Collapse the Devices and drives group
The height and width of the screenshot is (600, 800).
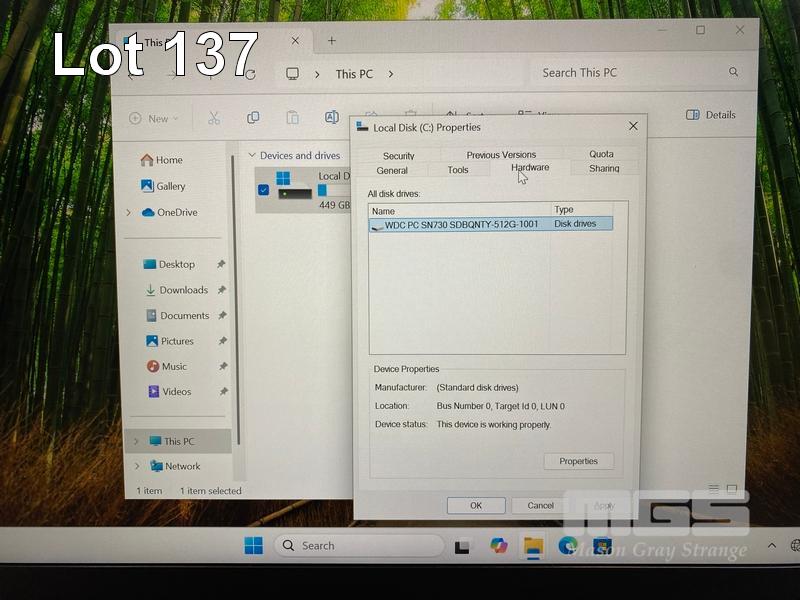[x=252, y=155]
